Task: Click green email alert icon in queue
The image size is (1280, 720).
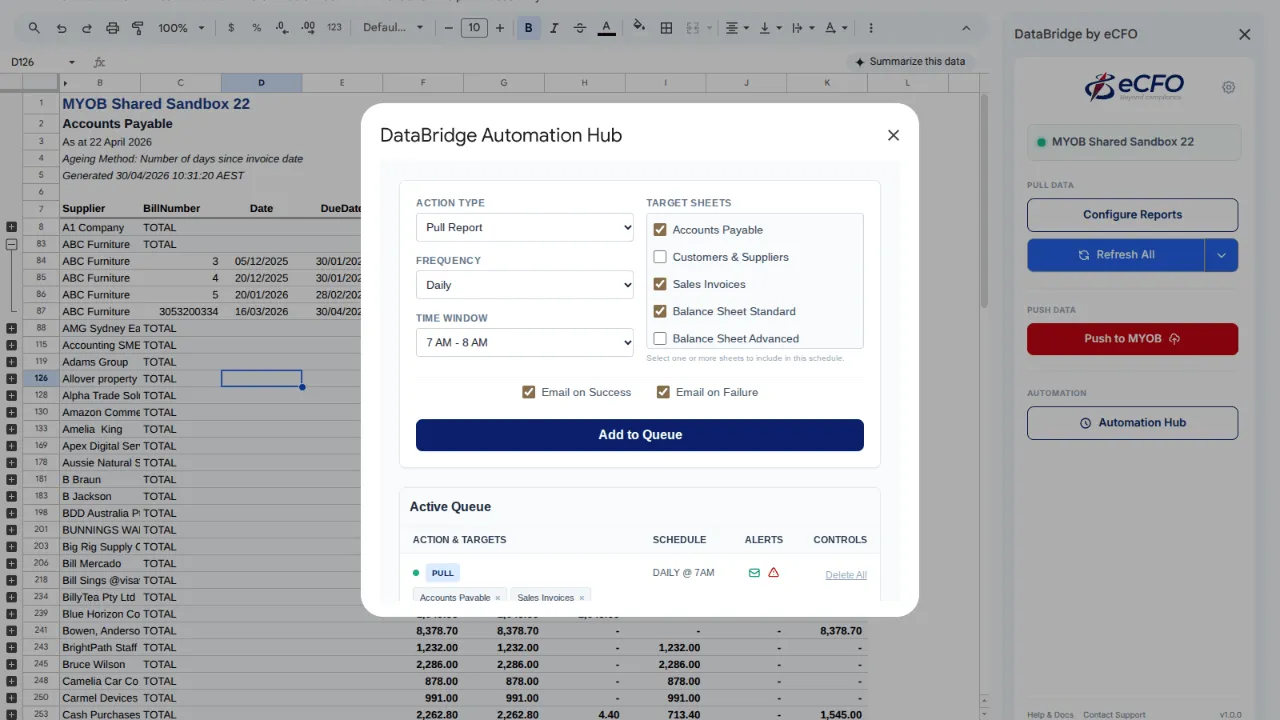Action: (x=754, y=573)
